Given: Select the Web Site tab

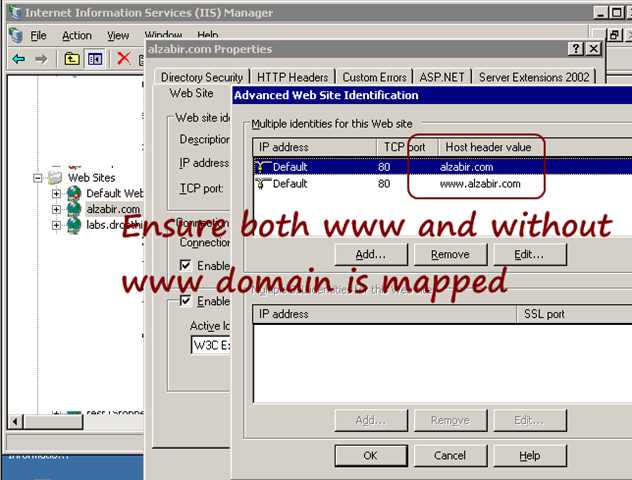Looking at the screenshot, I should 191,93.
